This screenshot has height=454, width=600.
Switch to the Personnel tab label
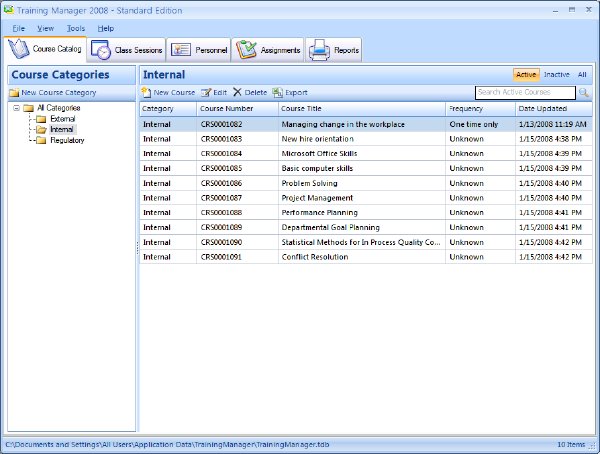[x=211, y=50]
